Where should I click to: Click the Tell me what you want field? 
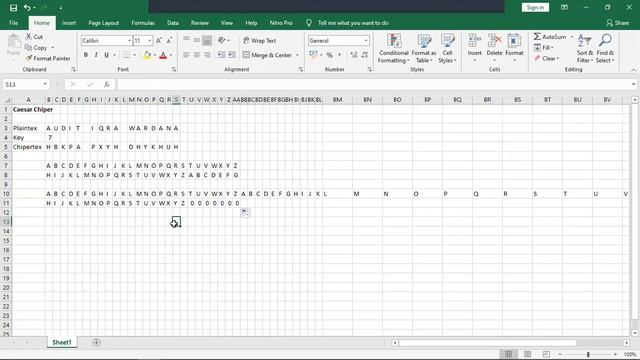pyautogui.click(x=353, y=23)
